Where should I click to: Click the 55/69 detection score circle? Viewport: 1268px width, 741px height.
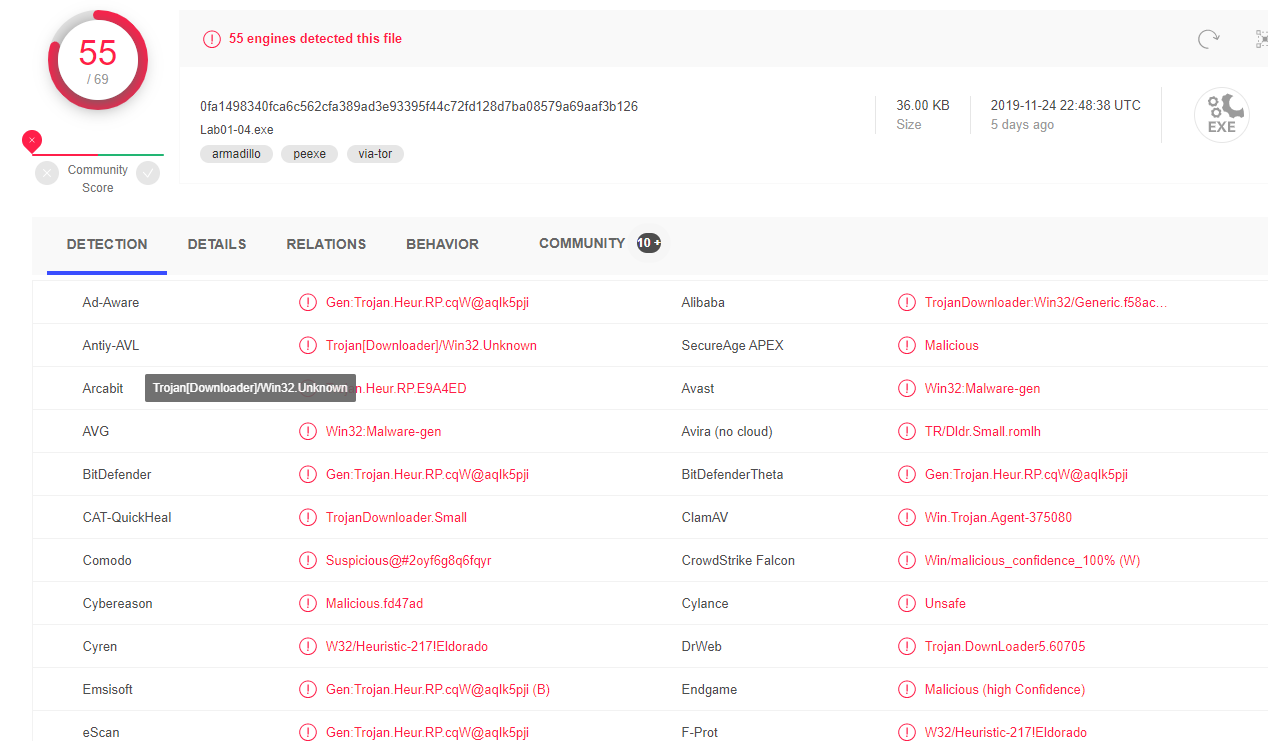click(98, 60)
